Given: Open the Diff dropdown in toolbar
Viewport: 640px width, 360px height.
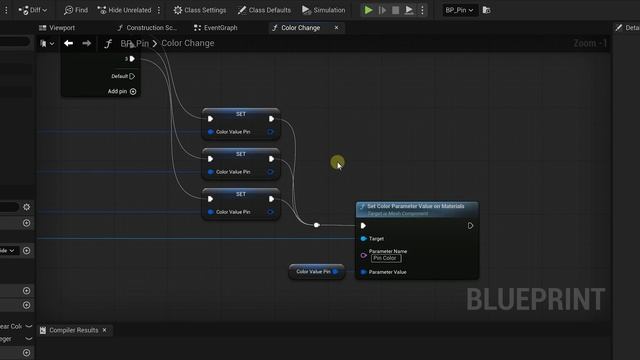Looking at the screenshot, I should (33, 10).
